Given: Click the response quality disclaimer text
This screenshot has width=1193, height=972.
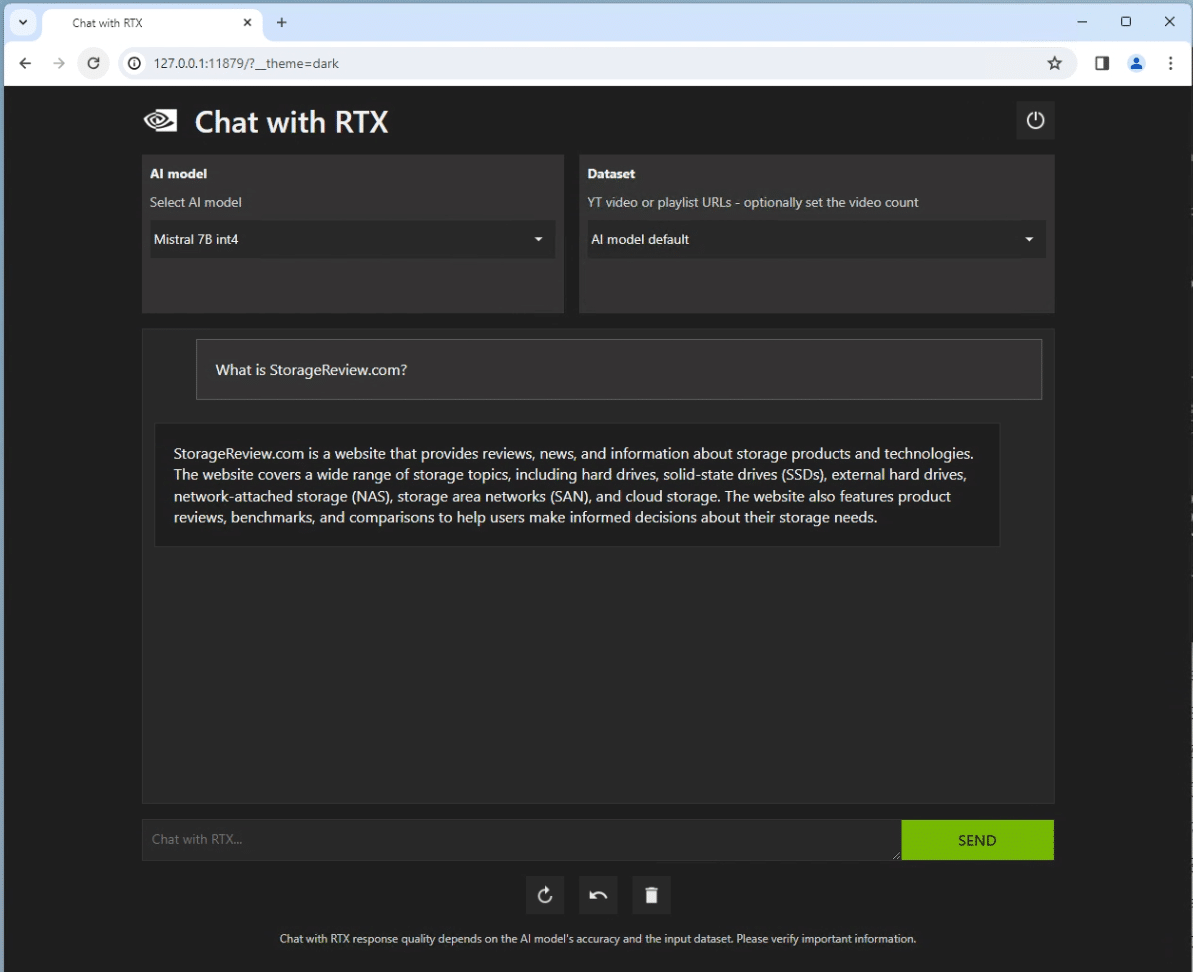Looking at the screenshot, I should pos(597,939).
